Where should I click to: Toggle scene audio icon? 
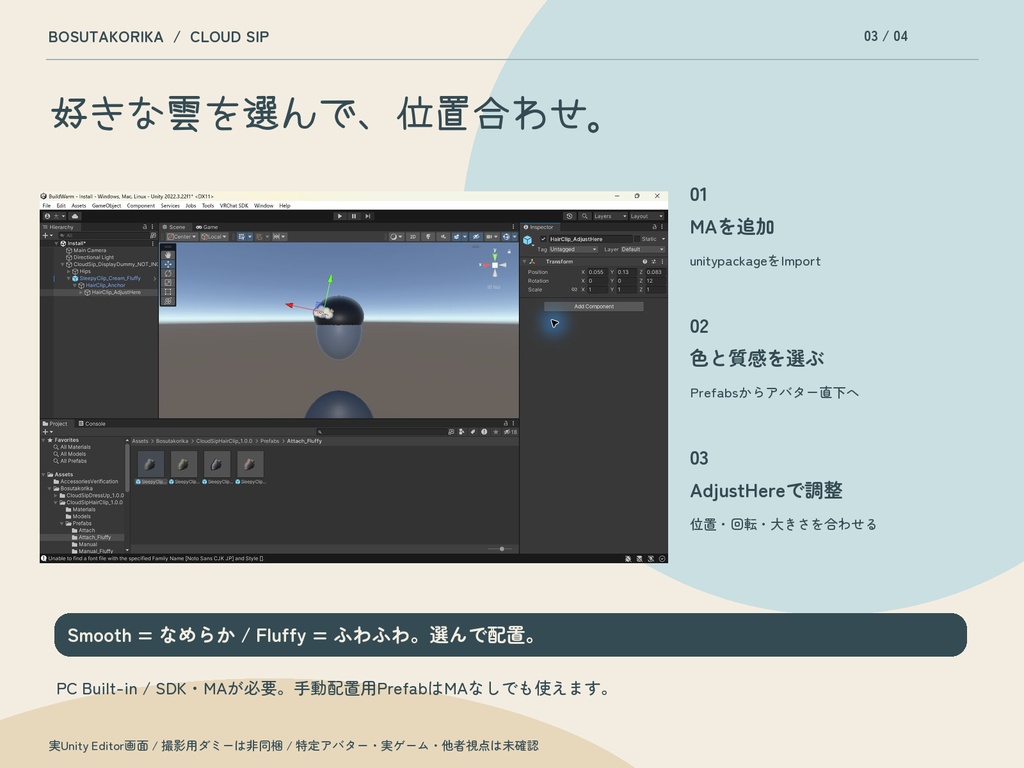[x=443, y=236]
